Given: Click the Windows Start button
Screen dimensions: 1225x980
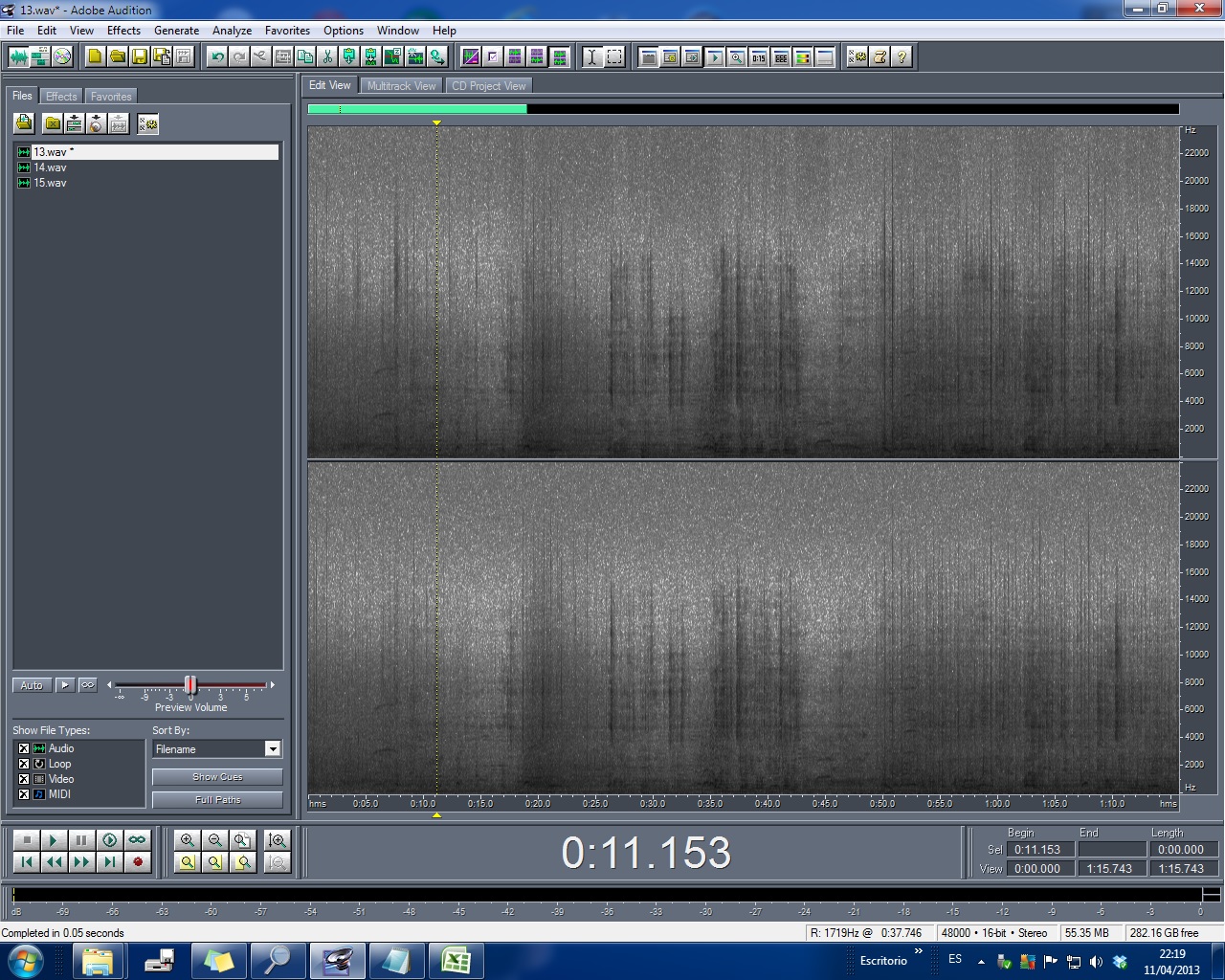Looking at the screenshot, I should pos(25,960).
